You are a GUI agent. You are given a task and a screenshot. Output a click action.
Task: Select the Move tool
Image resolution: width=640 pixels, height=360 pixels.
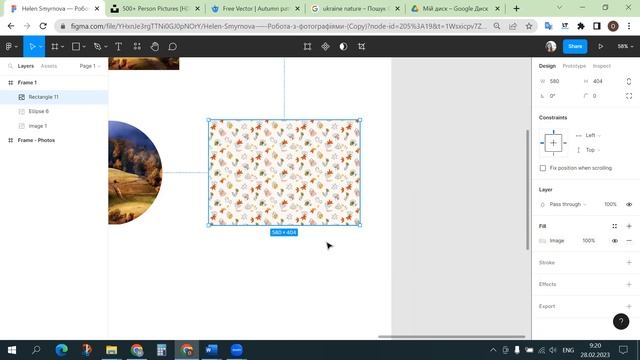[x=32, y=47]
